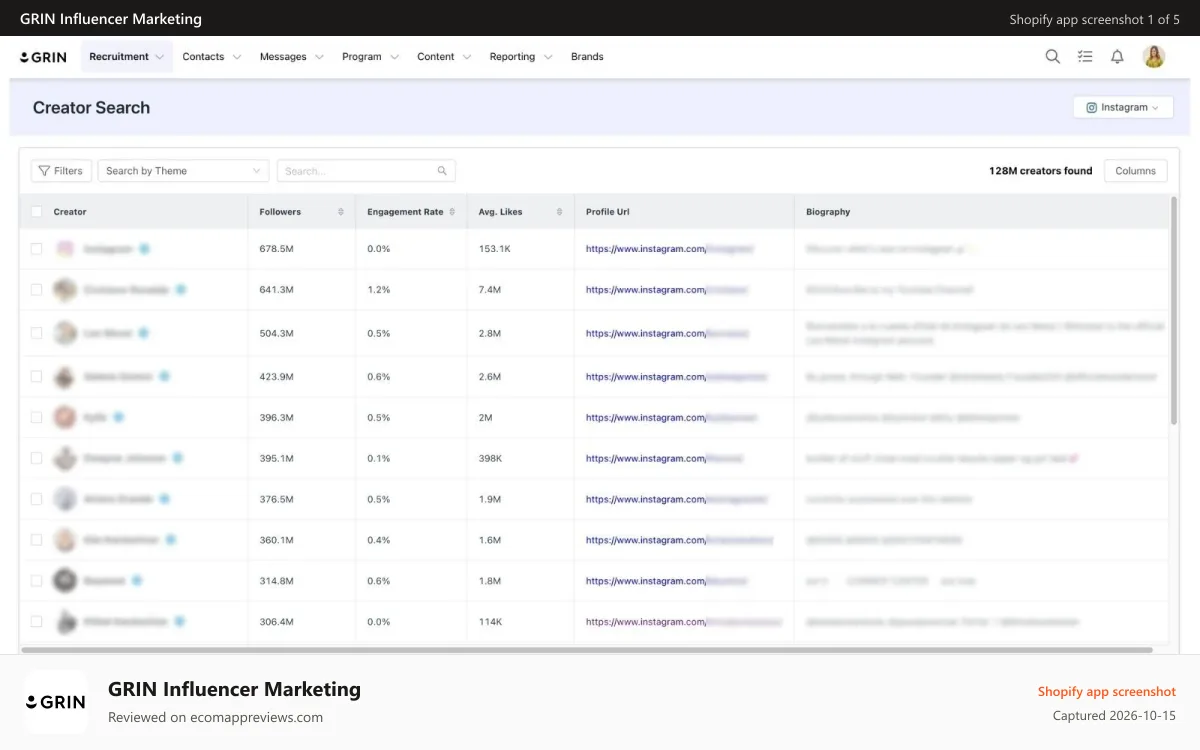Check the row with 360.1M followers

click(37, 540)
